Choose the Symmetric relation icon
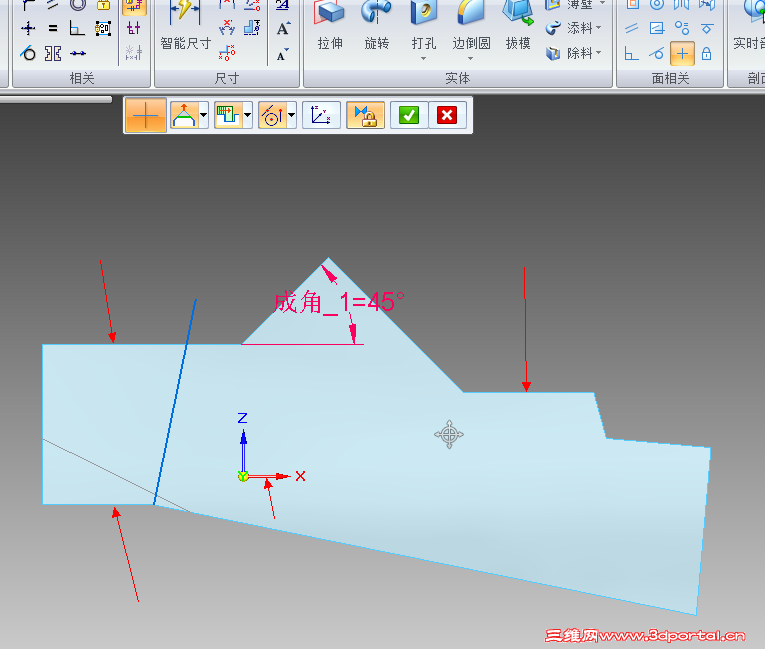Image resolution: width=765 pixels, height=649 pixels. [x=53, y=53]
